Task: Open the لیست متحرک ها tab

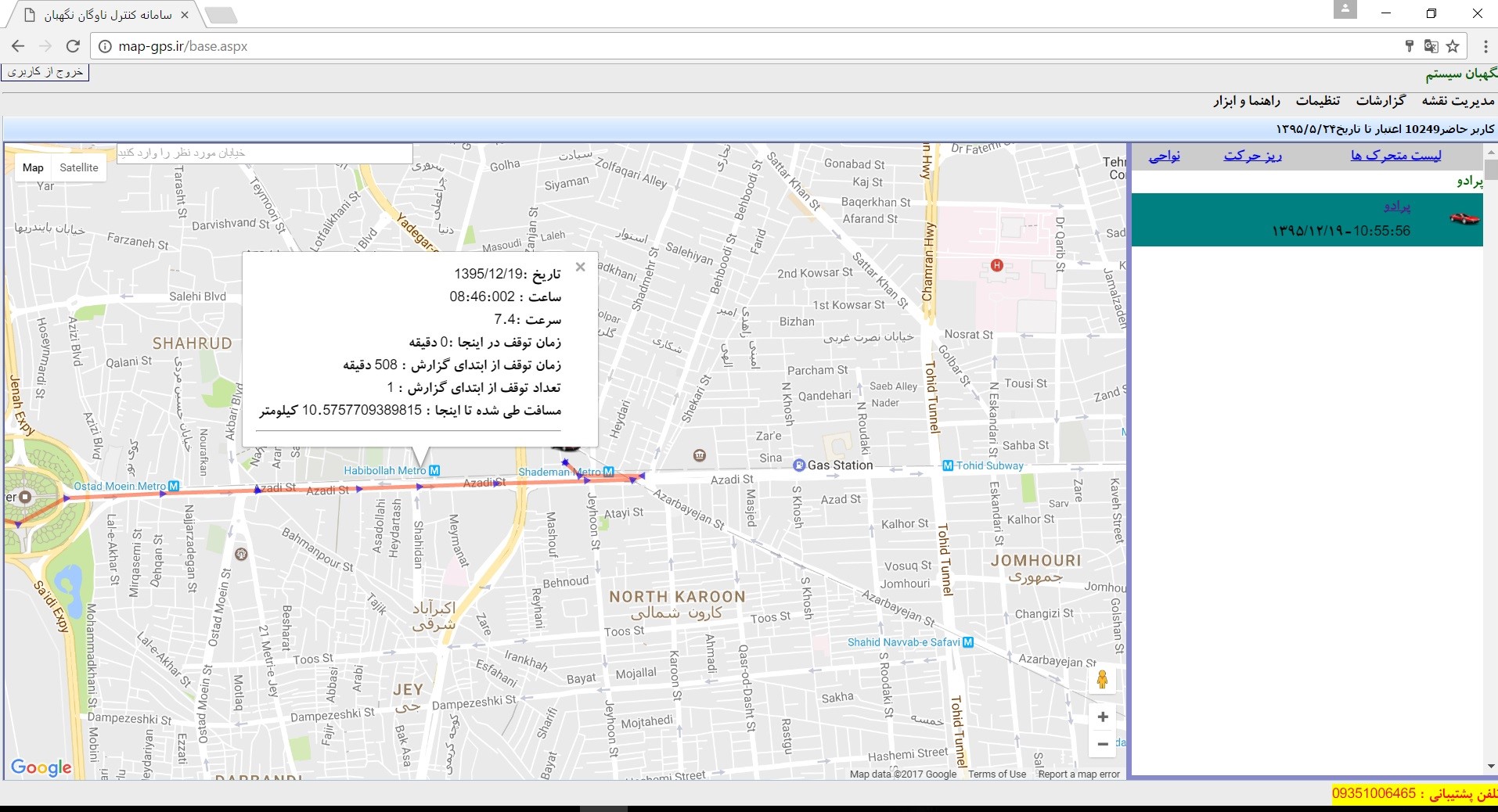Action: [1395, 156]
